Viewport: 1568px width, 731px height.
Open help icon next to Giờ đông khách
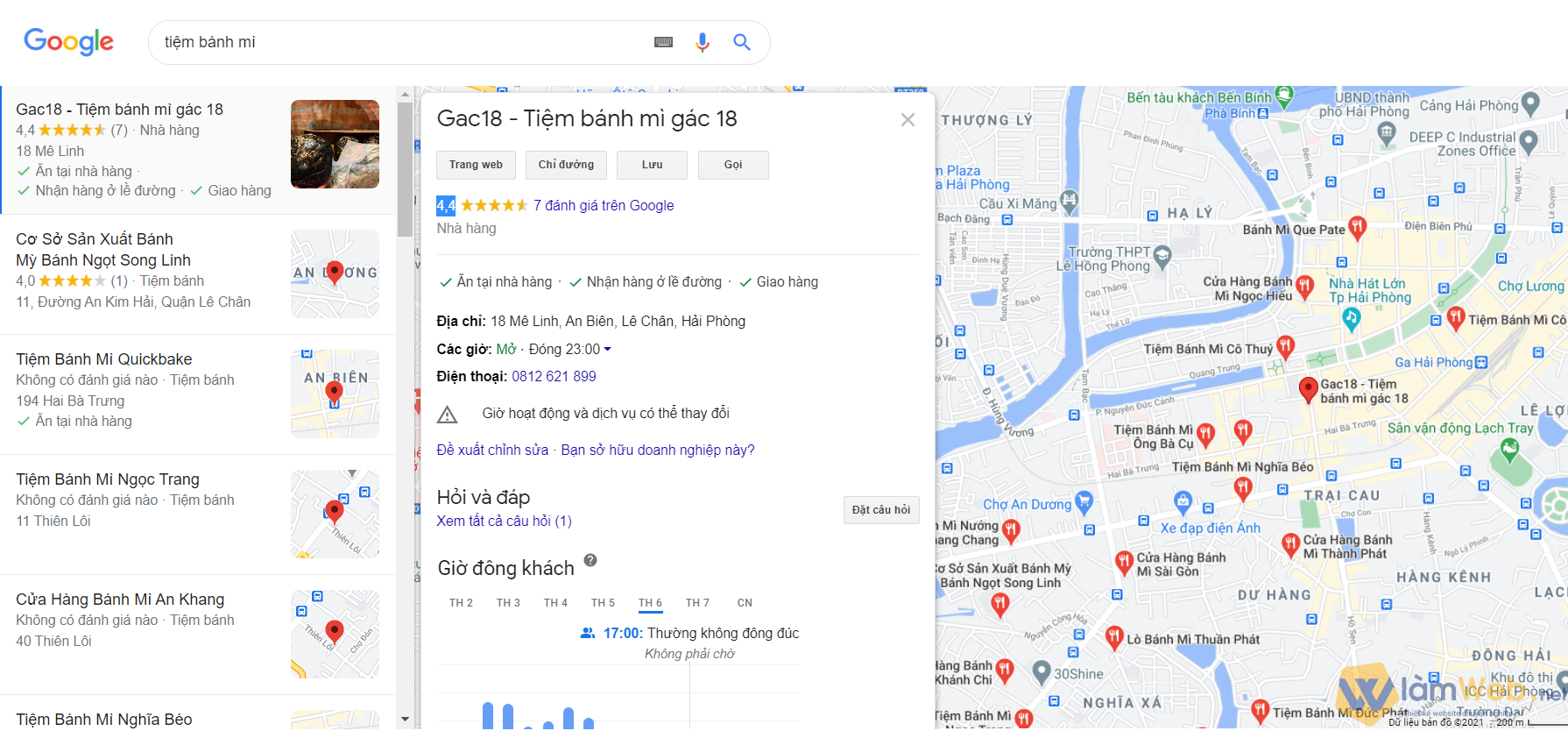point(590,560)
